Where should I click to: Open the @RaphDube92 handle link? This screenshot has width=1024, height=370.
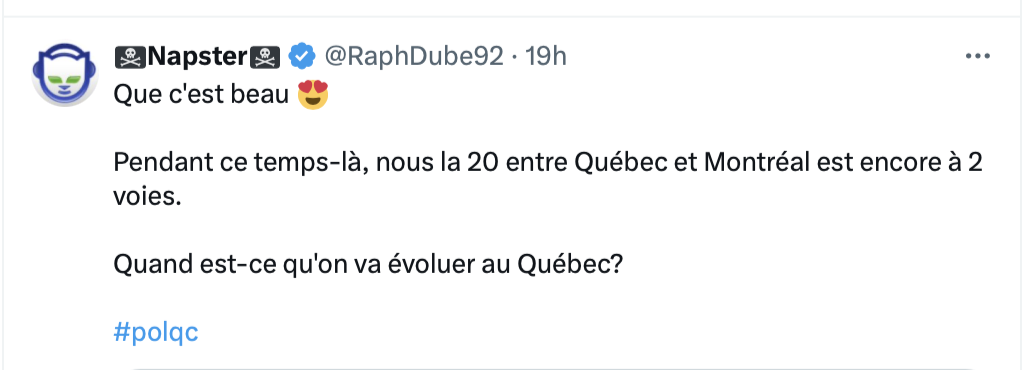point(414,57)
